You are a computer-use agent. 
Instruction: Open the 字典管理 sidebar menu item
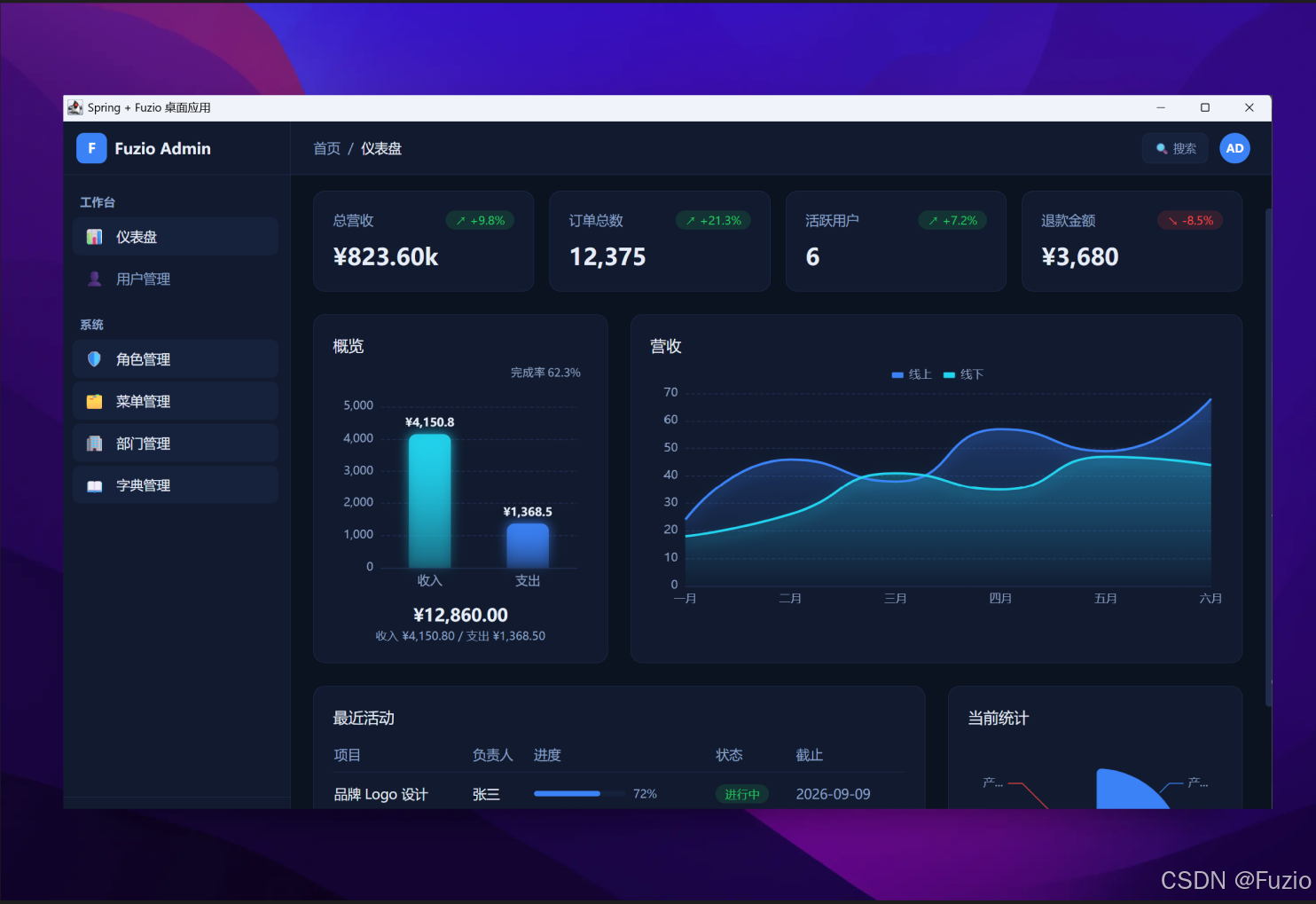(176, 485)
